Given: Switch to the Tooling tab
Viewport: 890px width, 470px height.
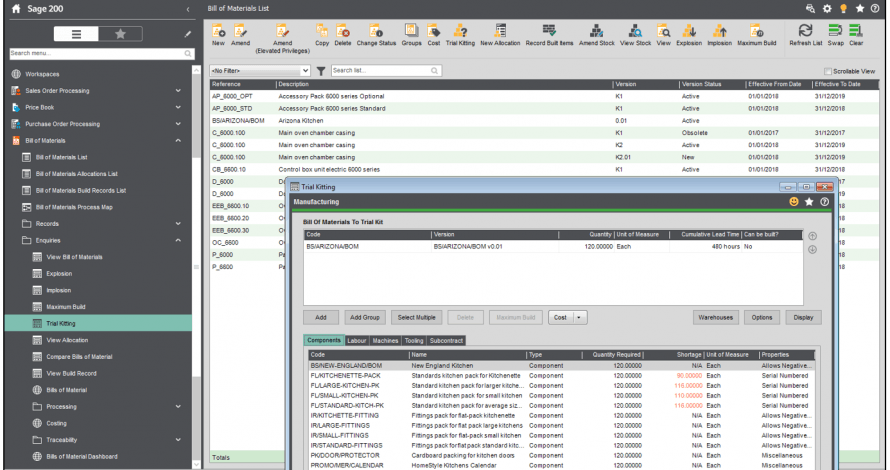Looking at the screenshot, I should pyautogui.click(x=414, y=341).
